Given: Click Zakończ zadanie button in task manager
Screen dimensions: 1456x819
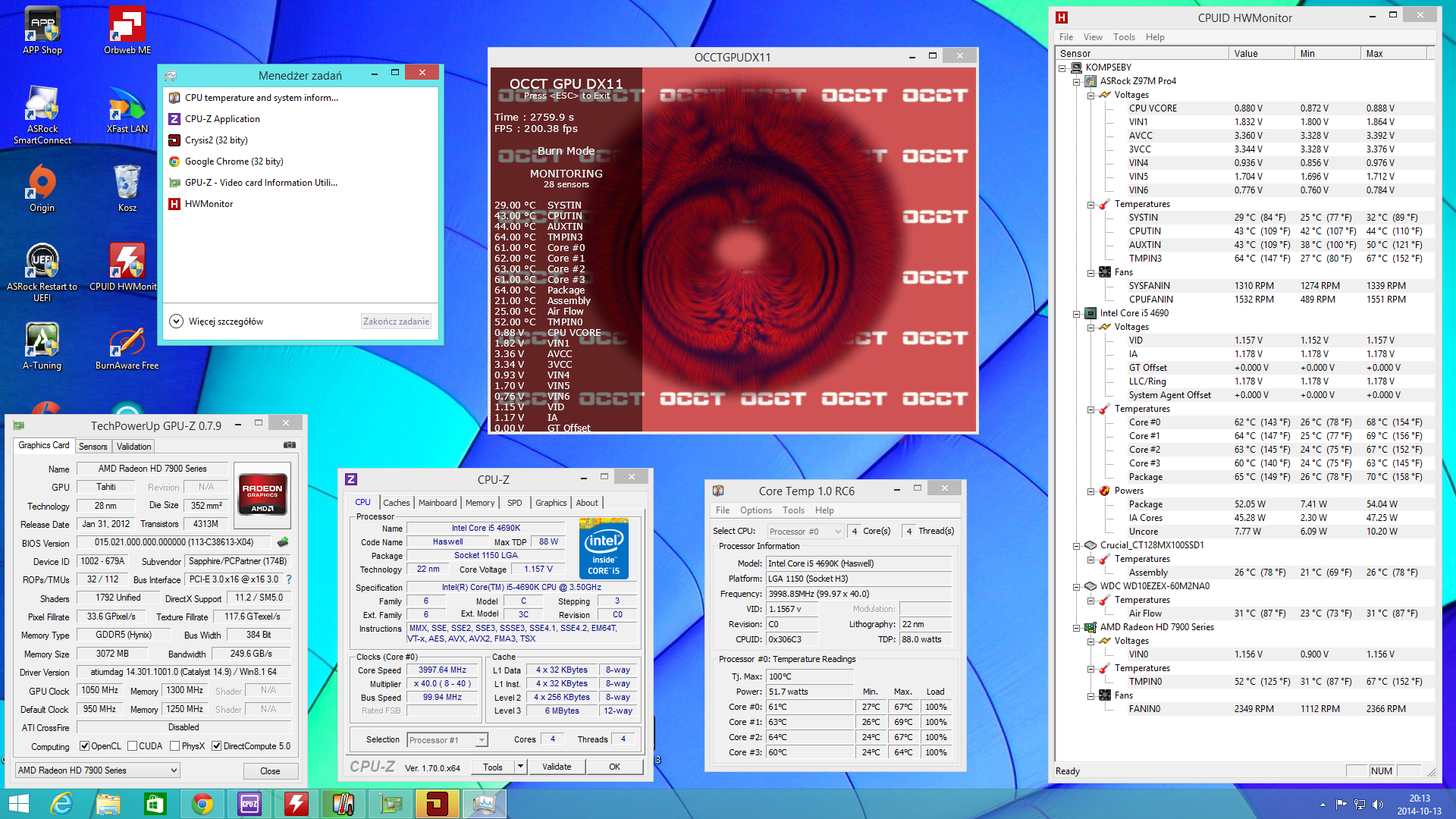Looking at the screenshot, I should point(396,322).
